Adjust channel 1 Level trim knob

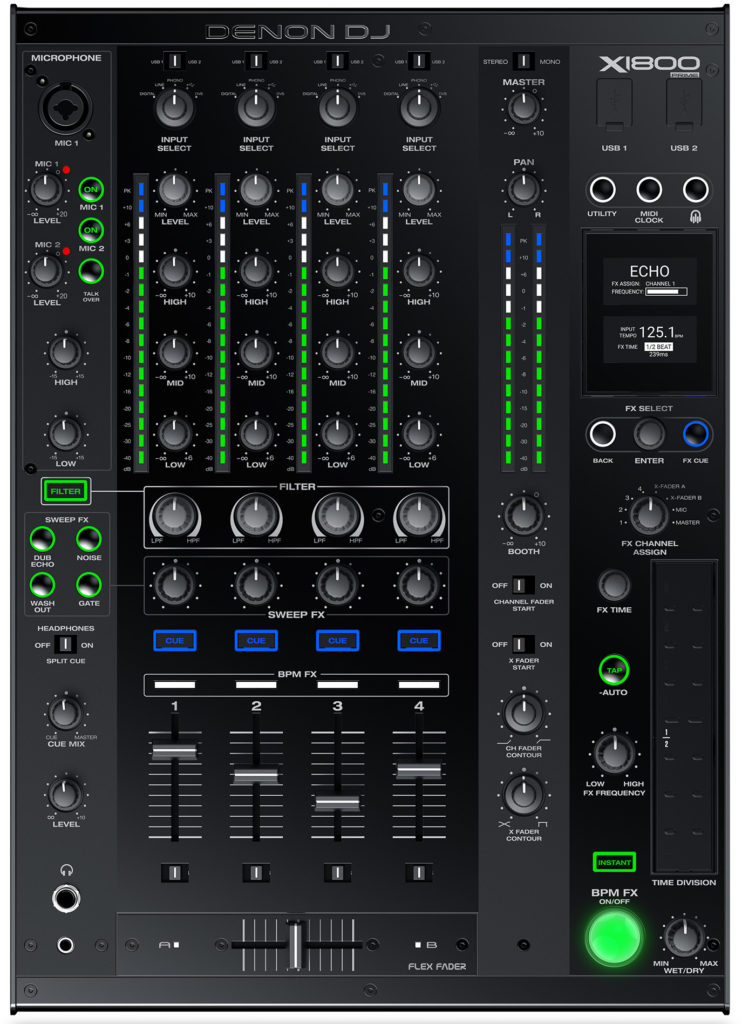[x=174, y=190]
